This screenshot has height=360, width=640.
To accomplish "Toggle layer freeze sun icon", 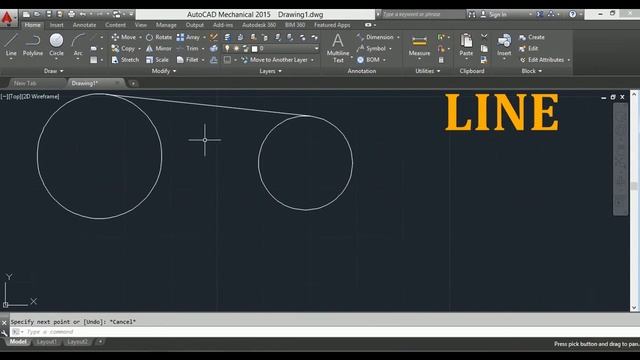I will pyautogui.click(x=236, y=49).
